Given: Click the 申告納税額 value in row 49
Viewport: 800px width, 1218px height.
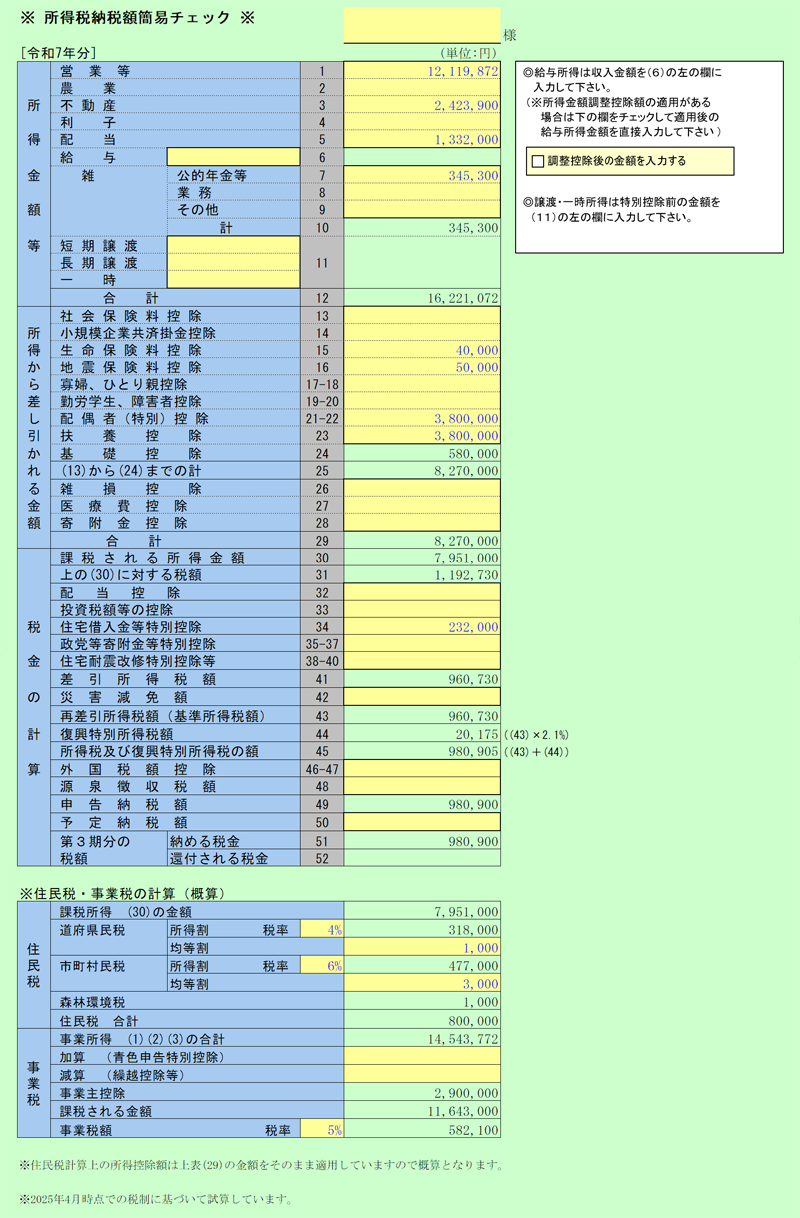Looking at the screenshot, I should coord(422,804).
